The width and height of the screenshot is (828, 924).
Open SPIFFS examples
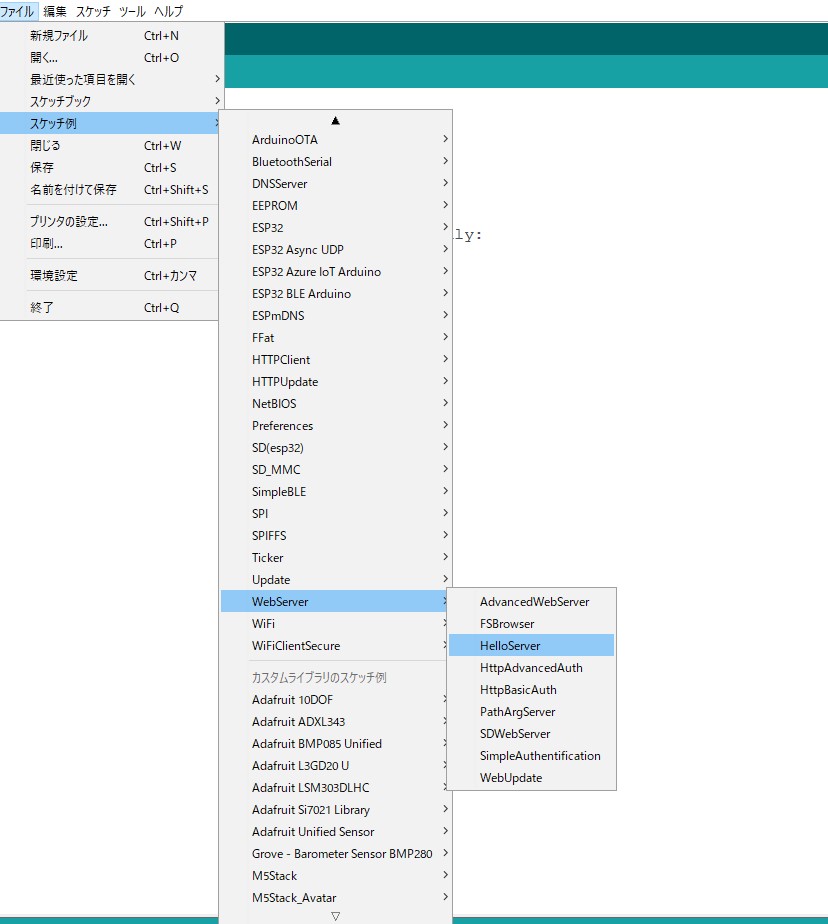(335, 536)
